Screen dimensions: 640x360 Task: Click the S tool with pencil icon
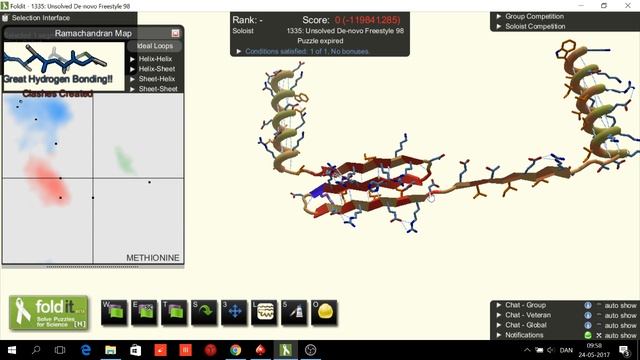(294, 313)
